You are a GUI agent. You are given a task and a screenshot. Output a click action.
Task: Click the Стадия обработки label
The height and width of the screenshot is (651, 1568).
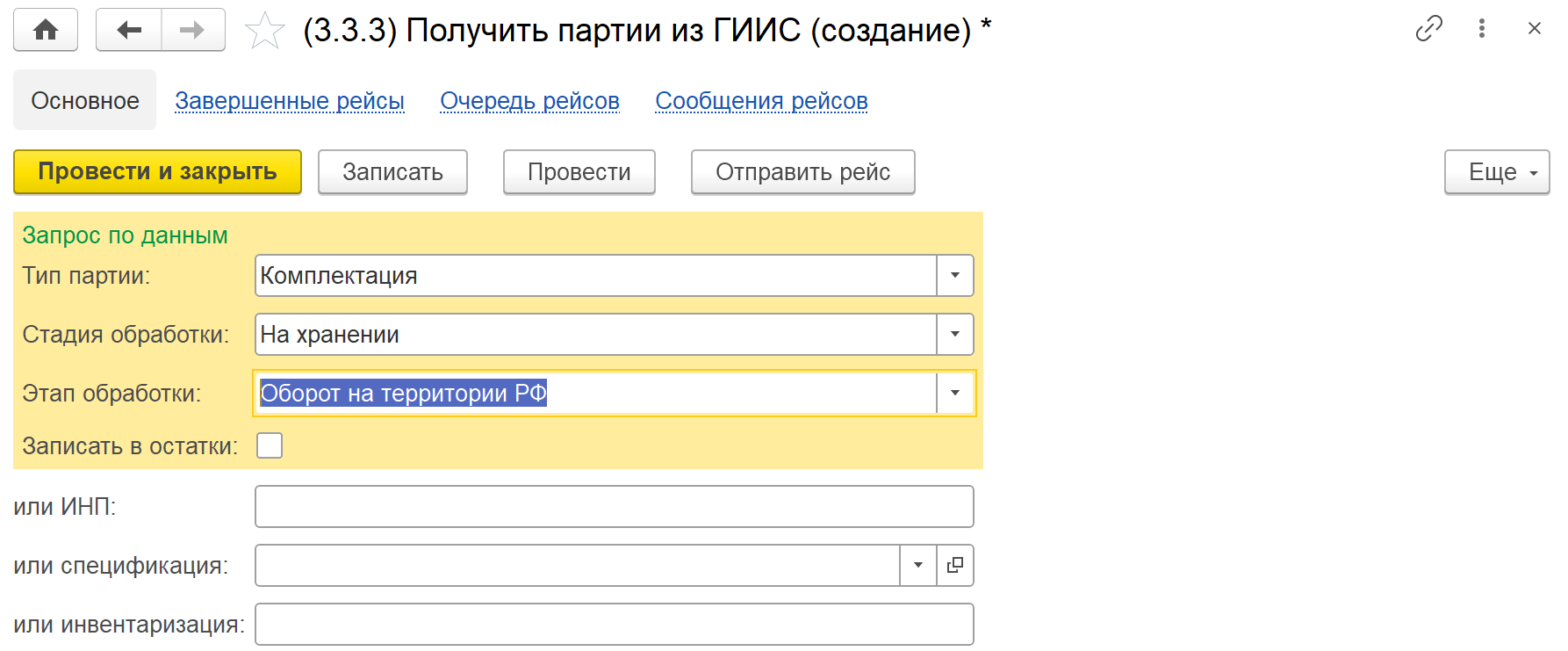(x=126, y=335)
